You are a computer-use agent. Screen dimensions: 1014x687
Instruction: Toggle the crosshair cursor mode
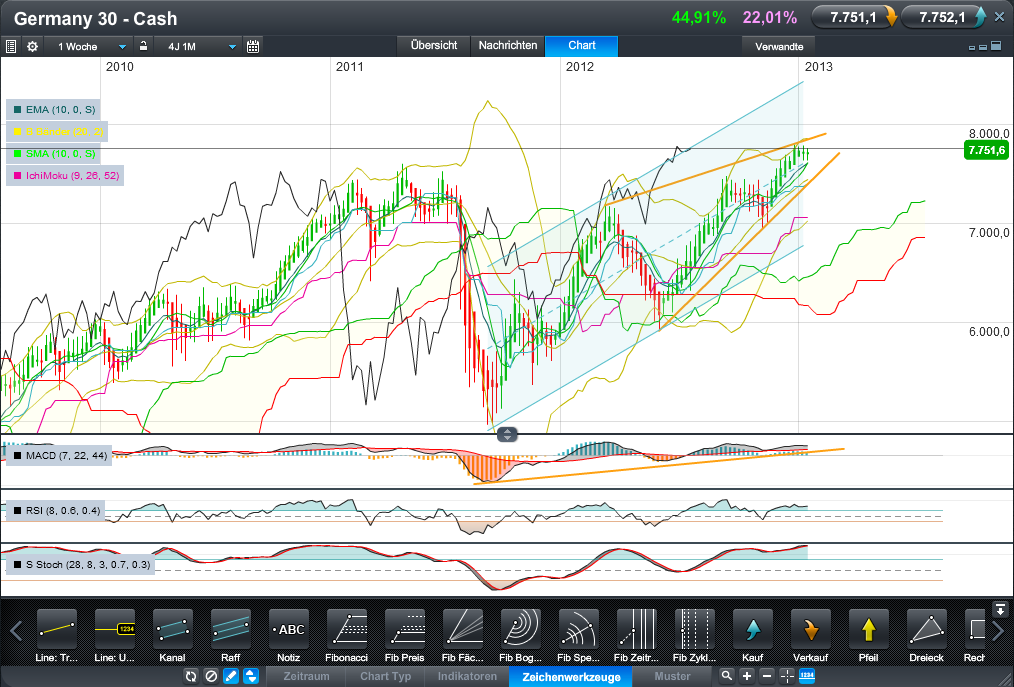pos(787,677)
